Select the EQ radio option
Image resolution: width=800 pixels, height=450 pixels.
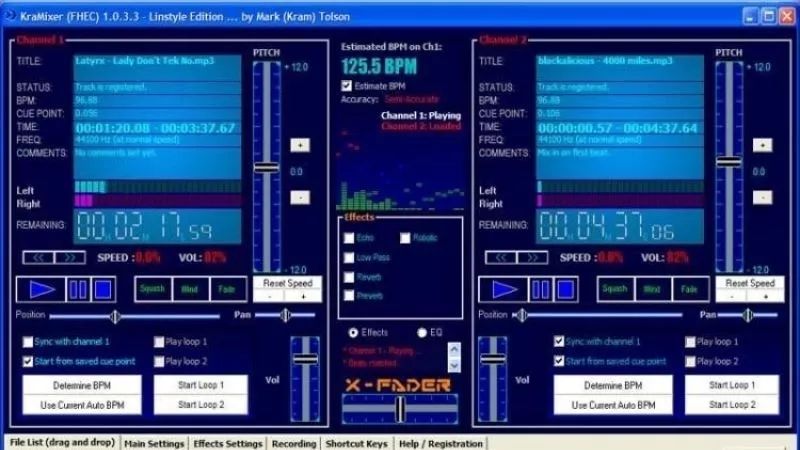tap(422, 333)
